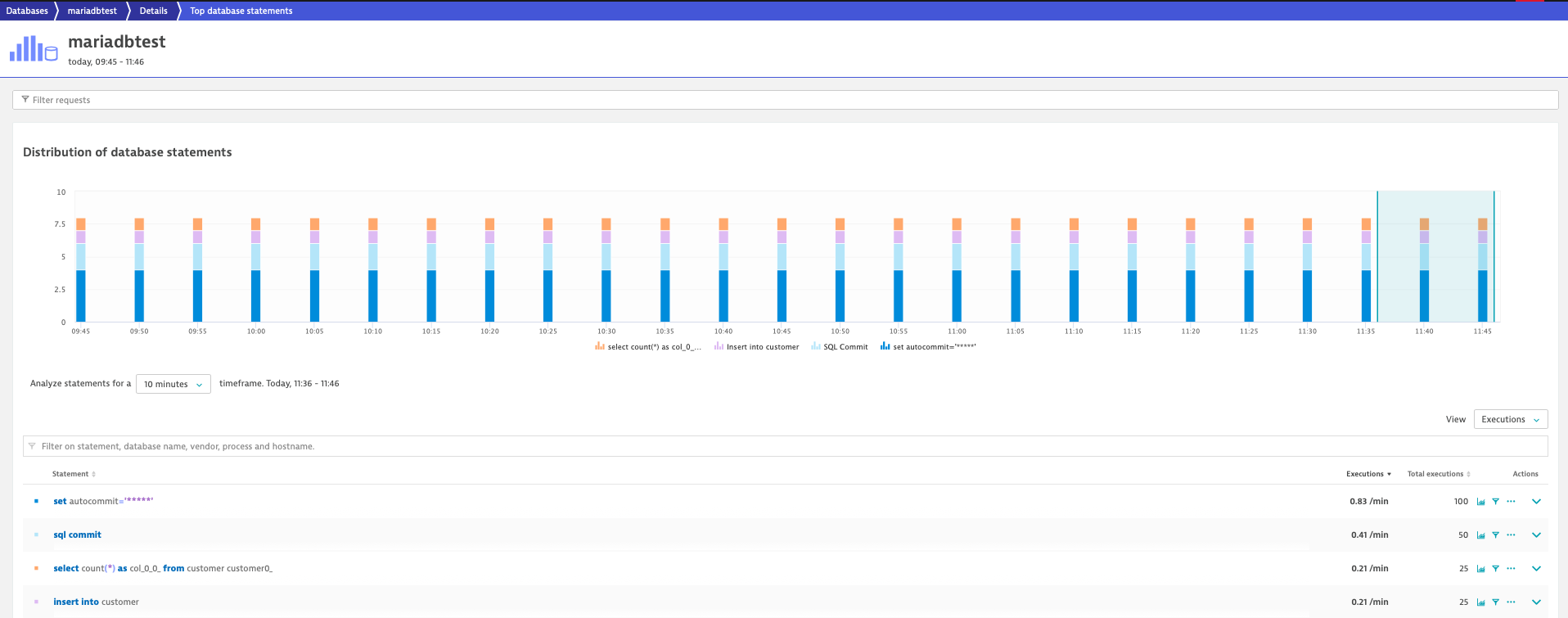This screenshot has width=1568, height=618.
Task: Open three-dots menu for sql commit row
Action: pyautogui.click(x=1511, y=535)
